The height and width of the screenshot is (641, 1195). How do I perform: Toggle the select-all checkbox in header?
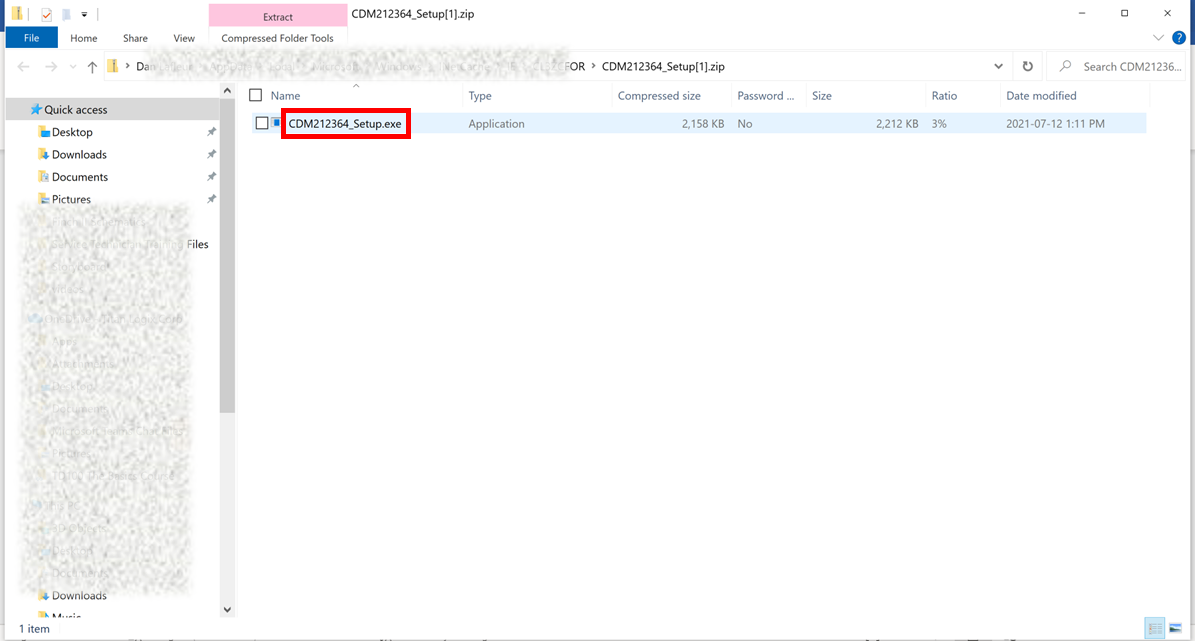pyautogui.click(x=256, y=95)
